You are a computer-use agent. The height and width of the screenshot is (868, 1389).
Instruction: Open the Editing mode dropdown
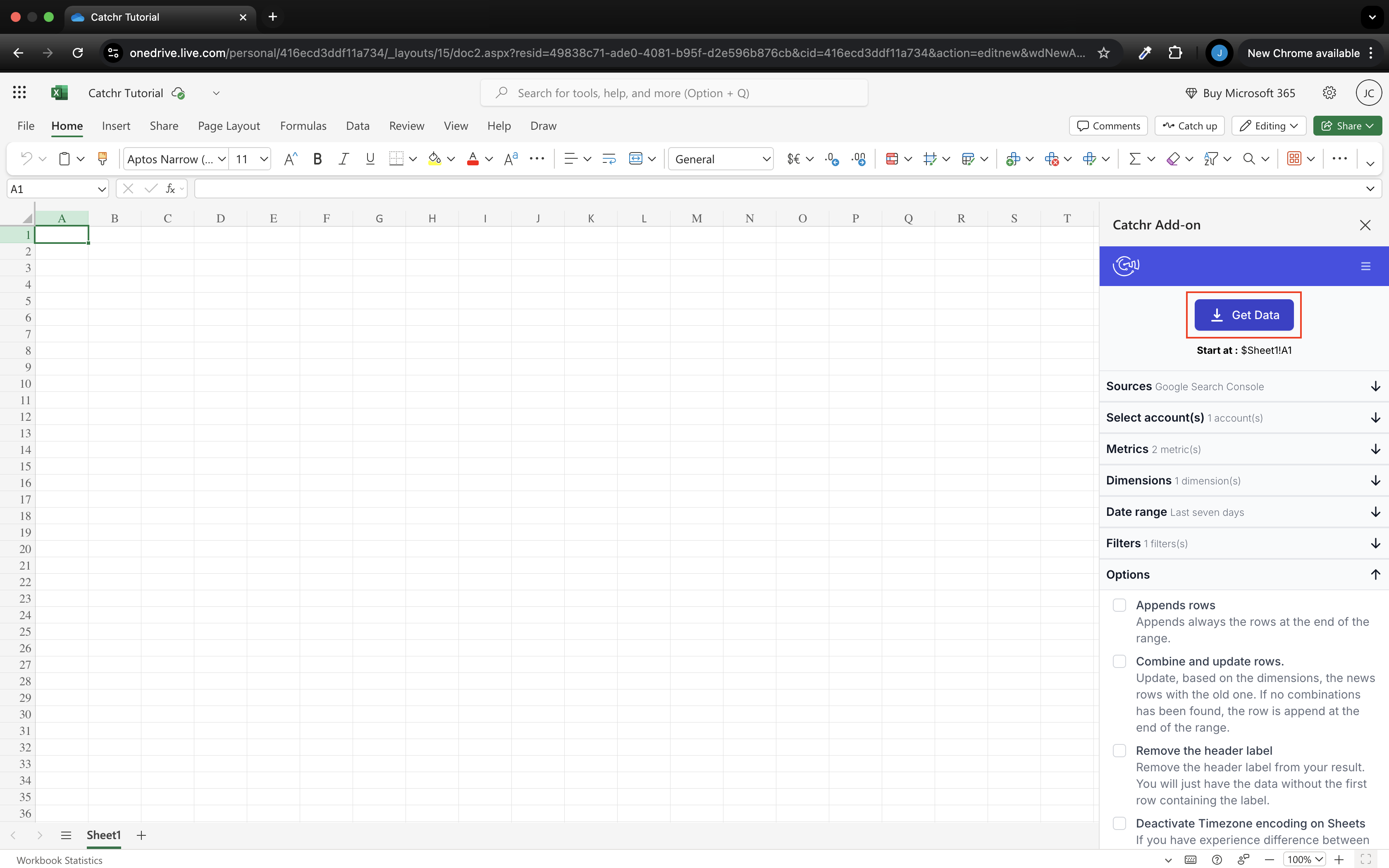[x=1268, y=126]
